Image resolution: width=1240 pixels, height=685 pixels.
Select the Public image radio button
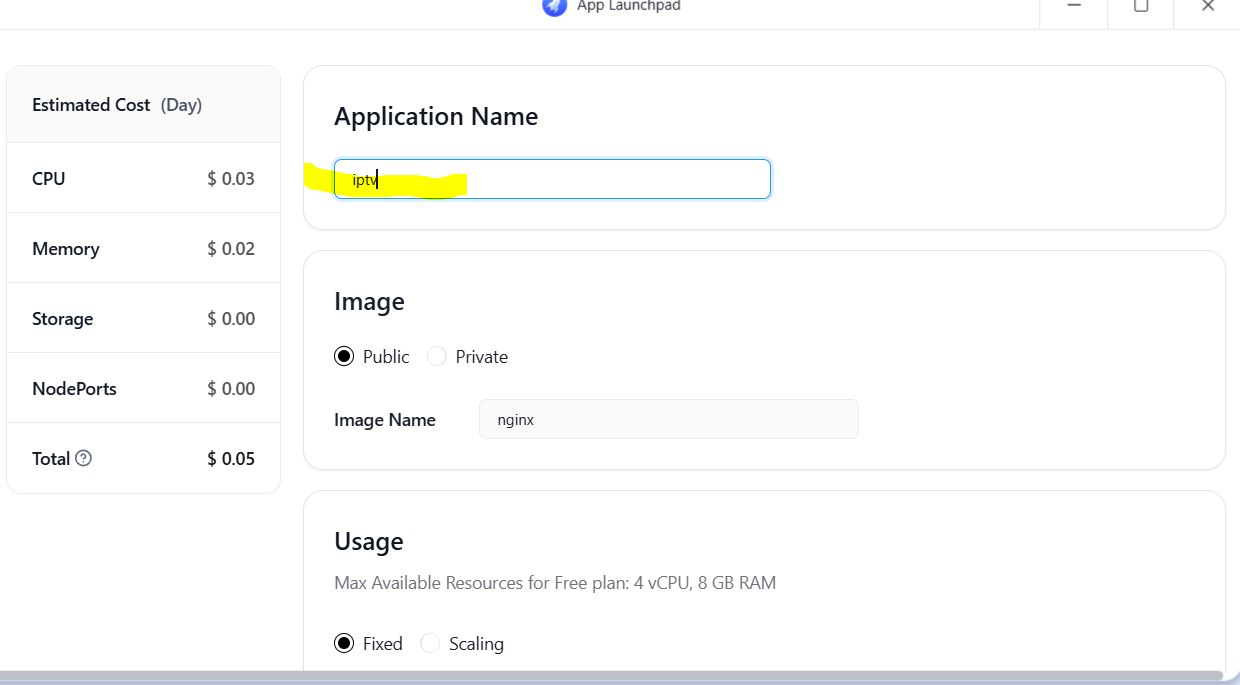(344, 357)
